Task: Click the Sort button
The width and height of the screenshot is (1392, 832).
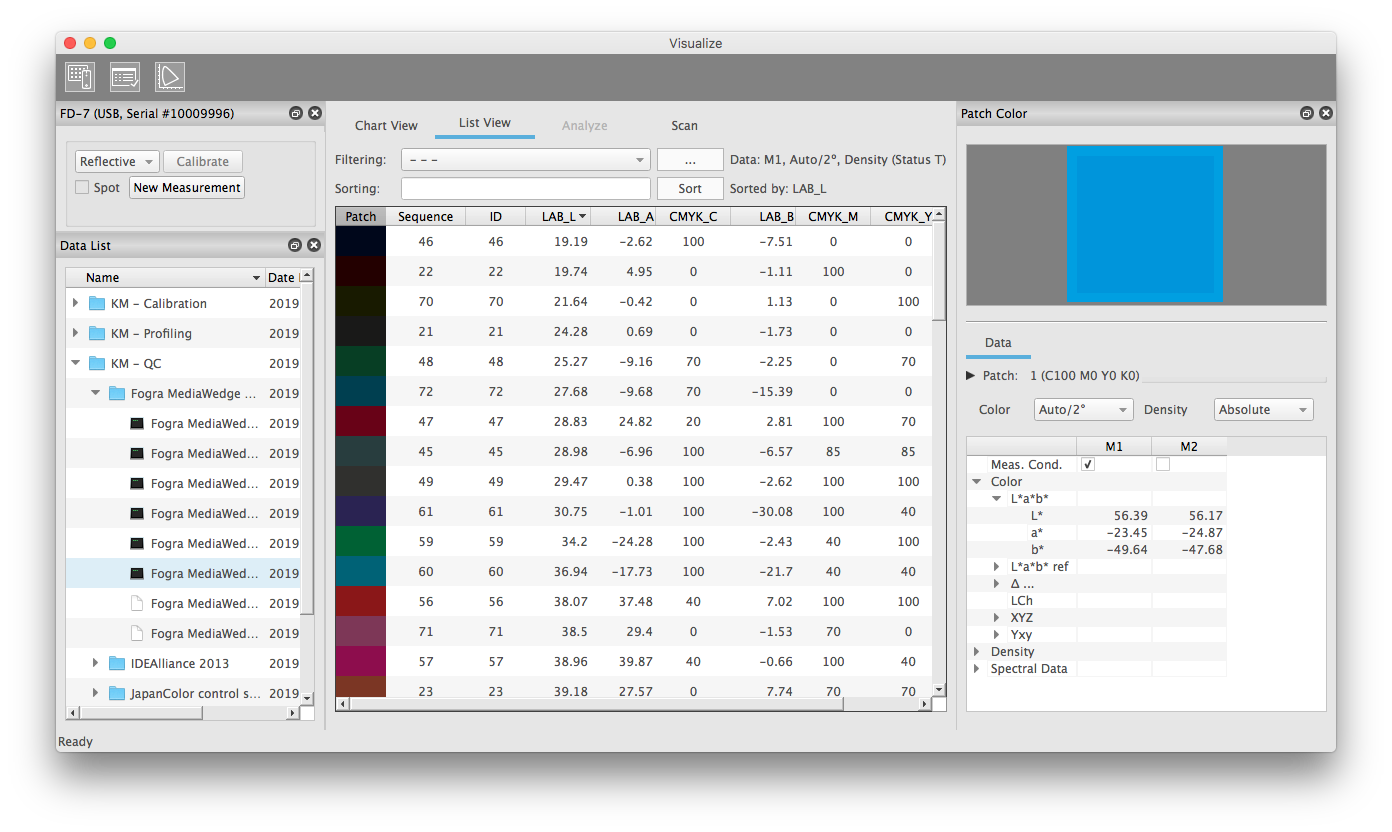Action: point(690,188)
